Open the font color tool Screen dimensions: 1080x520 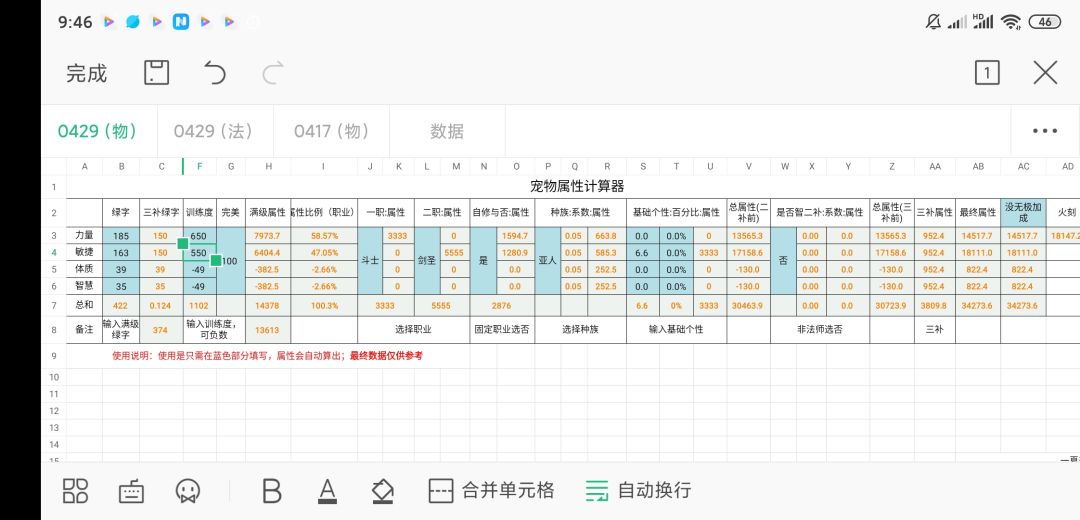click(327, 490)
